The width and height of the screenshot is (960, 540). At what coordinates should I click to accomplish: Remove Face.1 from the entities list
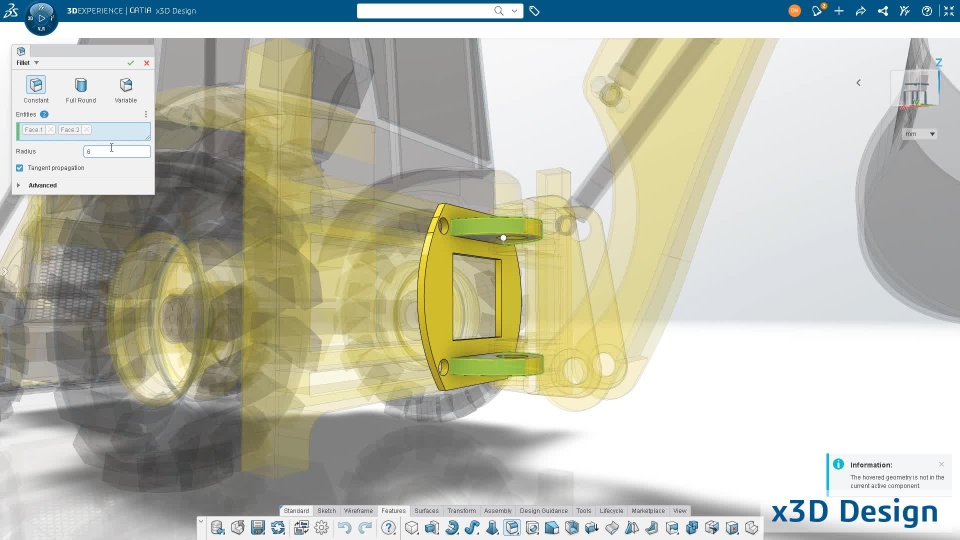(x=50, y=130)
